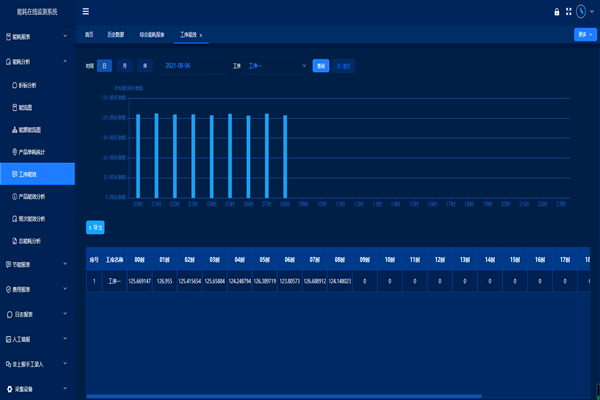
Task: Select the 月 time granularity option
Action: point(125,66)
